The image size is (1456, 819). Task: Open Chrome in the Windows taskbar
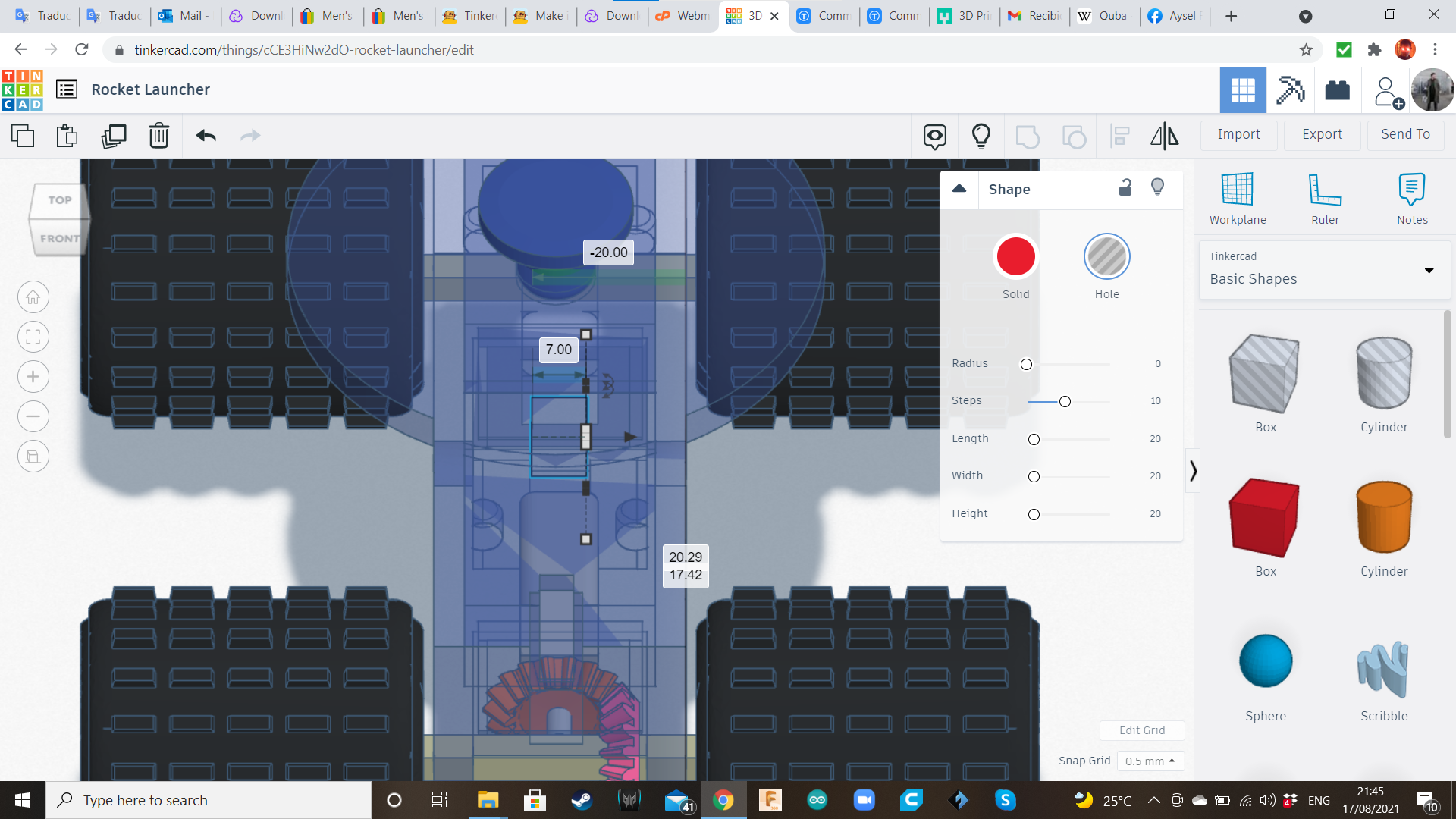coord(723,800)
